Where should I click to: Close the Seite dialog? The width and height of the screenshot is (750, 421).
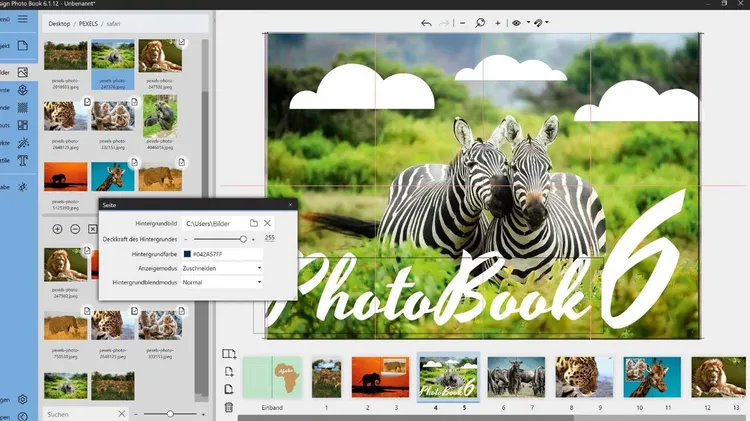click(291, 204)
